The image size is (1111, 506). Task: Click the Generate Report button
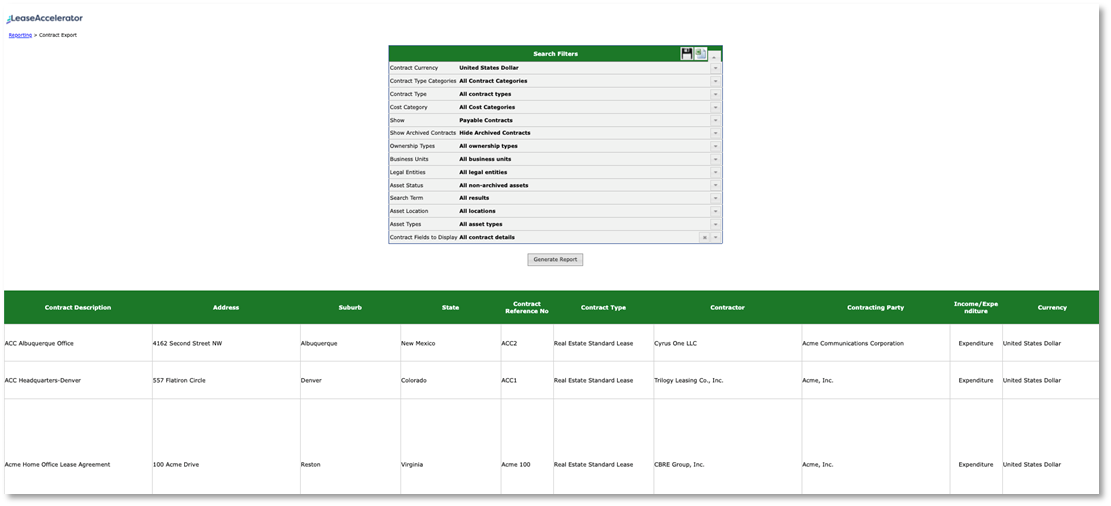pos(555,259)
